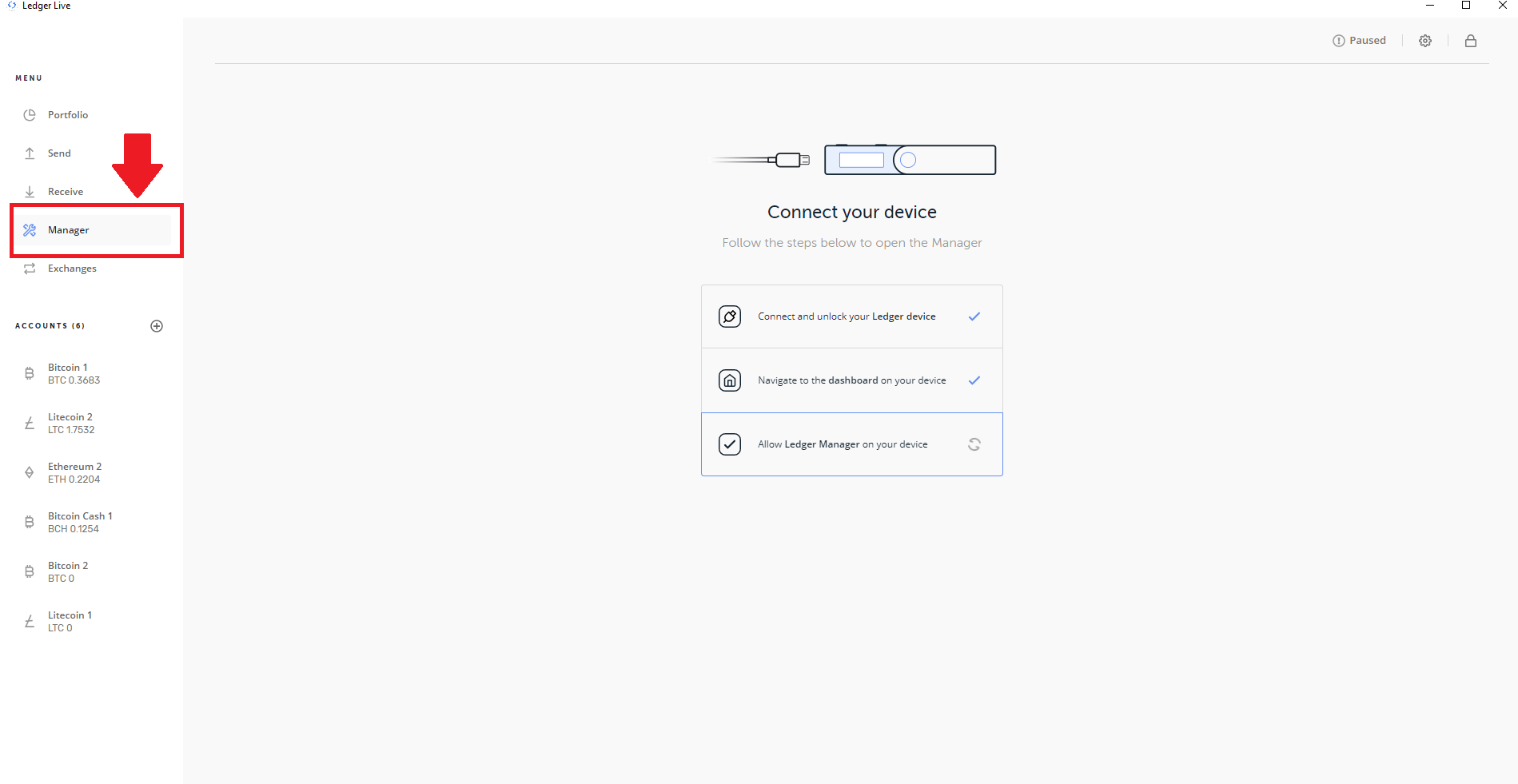Lock the app with padlock icon
This screenshot has width=1518, height=784.
(1471, 41)
